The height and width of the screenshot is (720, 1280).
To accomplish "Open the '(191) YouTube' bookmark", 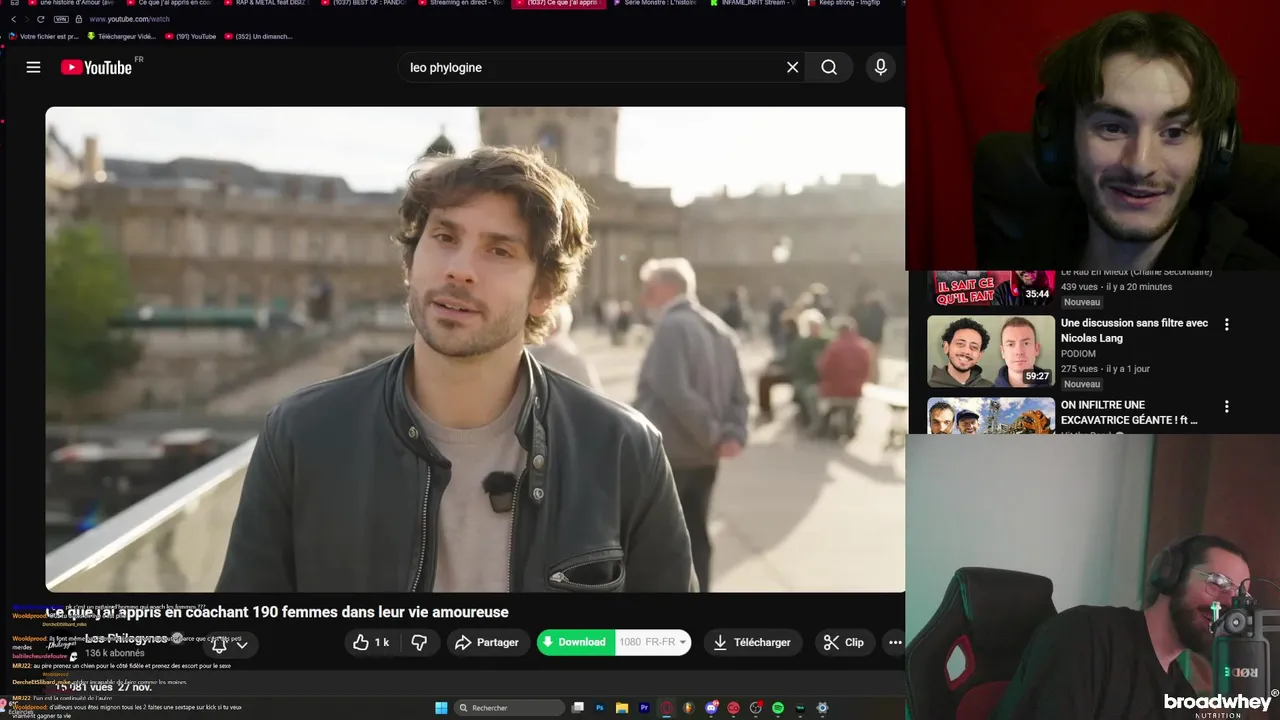I will tap(190, 36).
